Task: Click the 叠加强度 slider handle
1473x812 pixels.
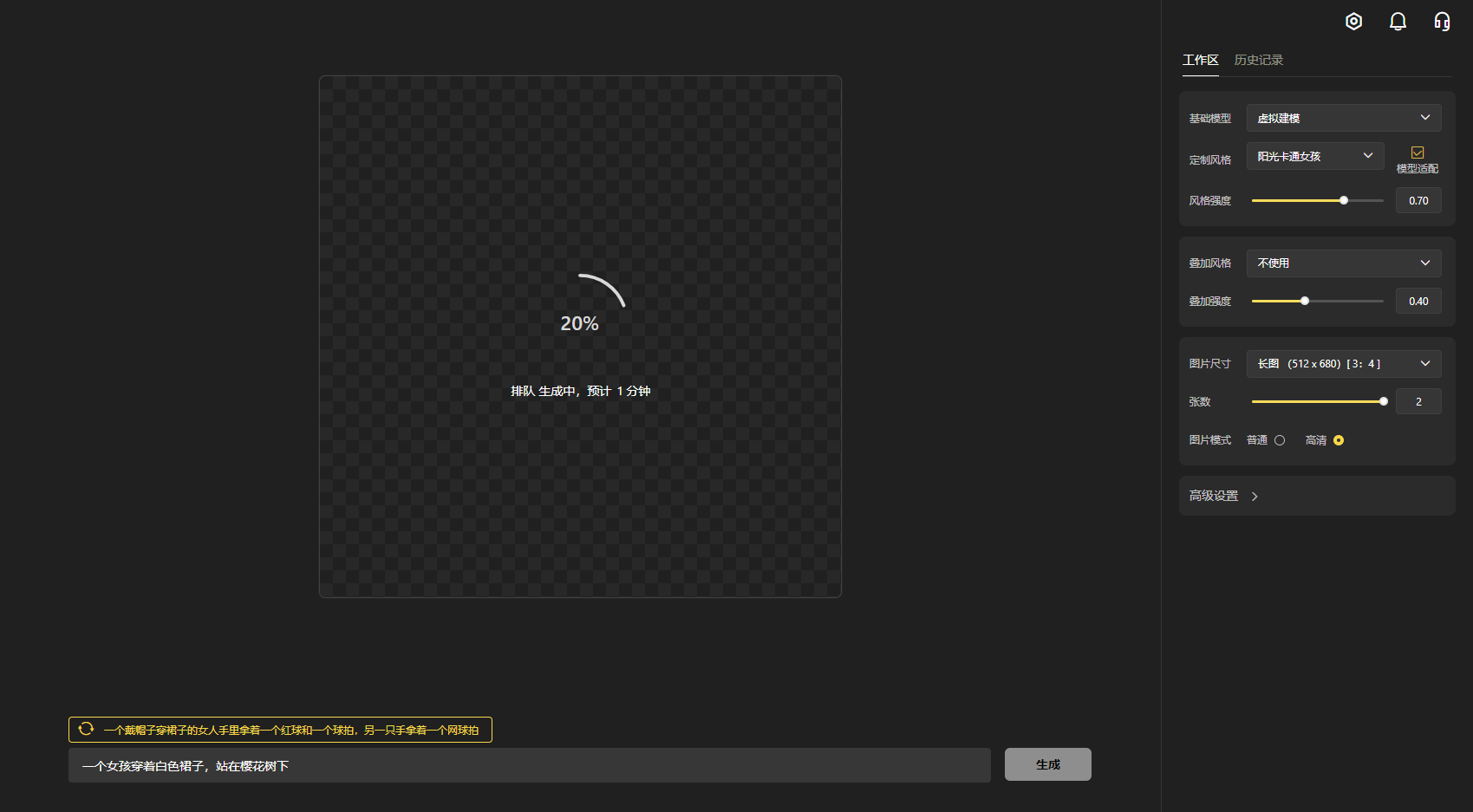Action: [1305, 301]
